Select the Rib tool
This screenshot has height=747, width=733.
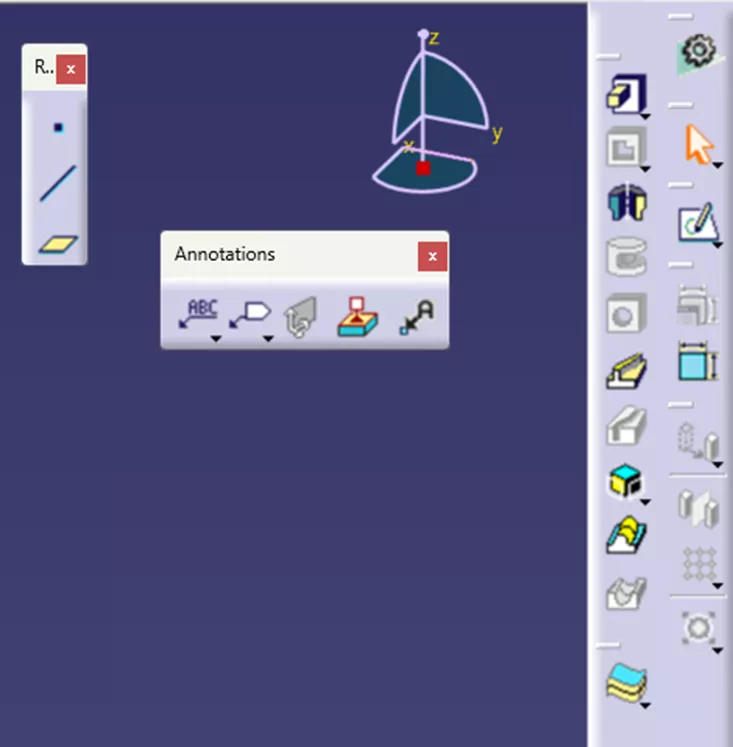coord(626,371)
